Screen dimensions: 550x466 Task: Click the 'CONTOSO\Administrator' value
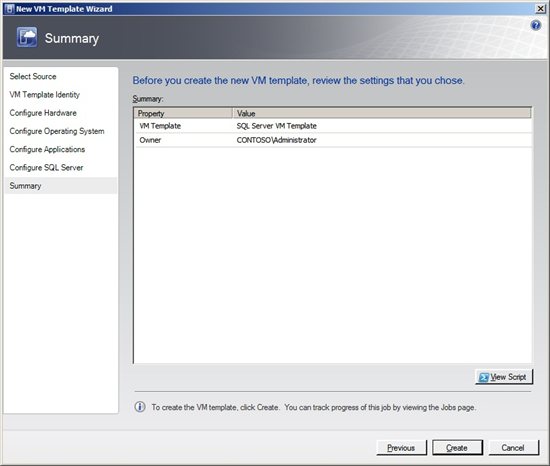point(276,140)
